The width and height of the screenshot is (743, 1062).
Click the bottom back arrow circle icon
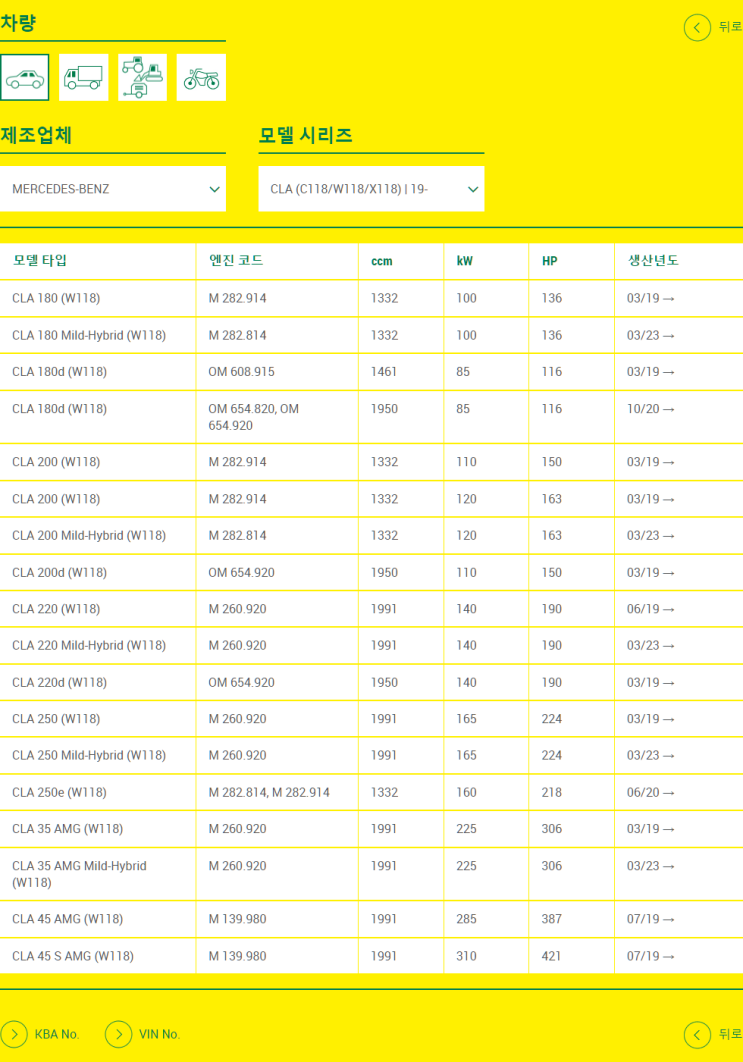[x=697, y=1034]
